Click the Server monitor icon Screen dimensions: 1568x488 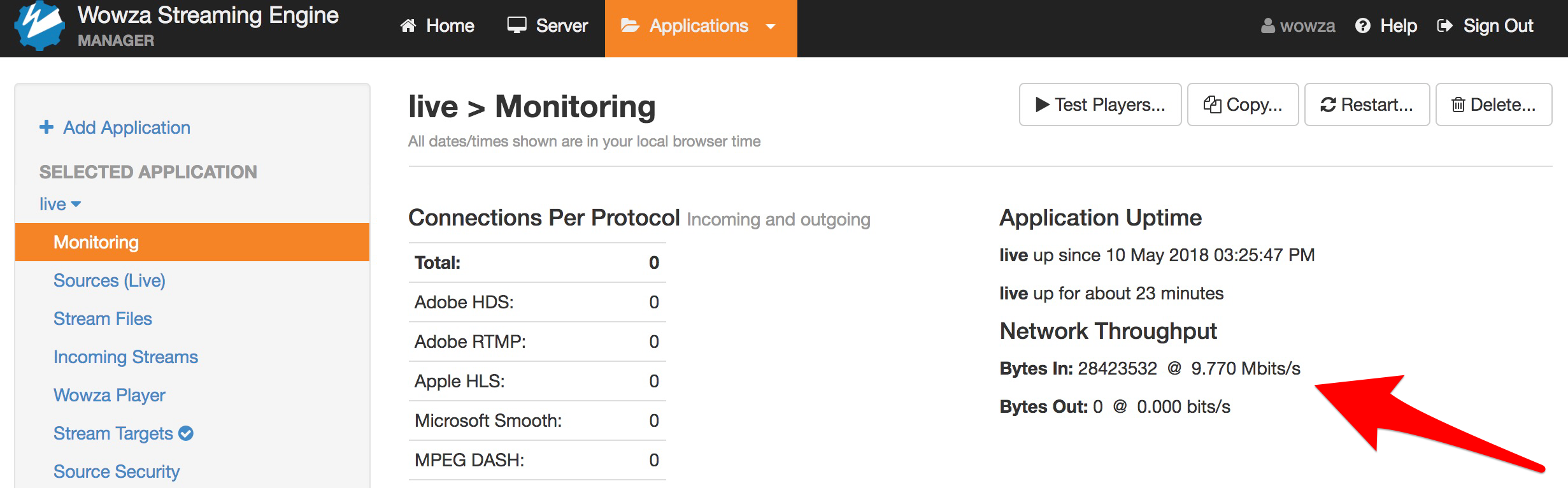[517, 25]
